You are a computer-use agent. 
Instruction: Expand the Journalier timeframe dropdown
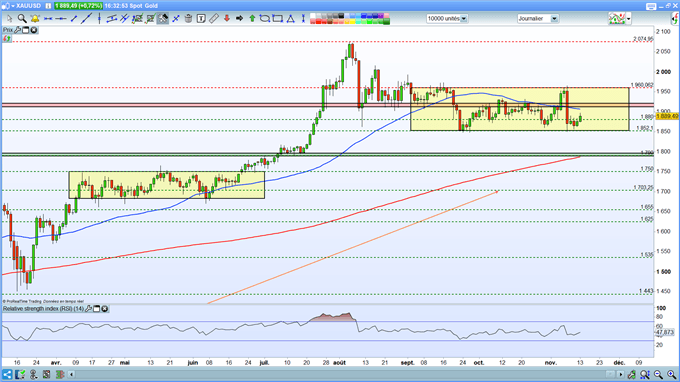(554, 19)
